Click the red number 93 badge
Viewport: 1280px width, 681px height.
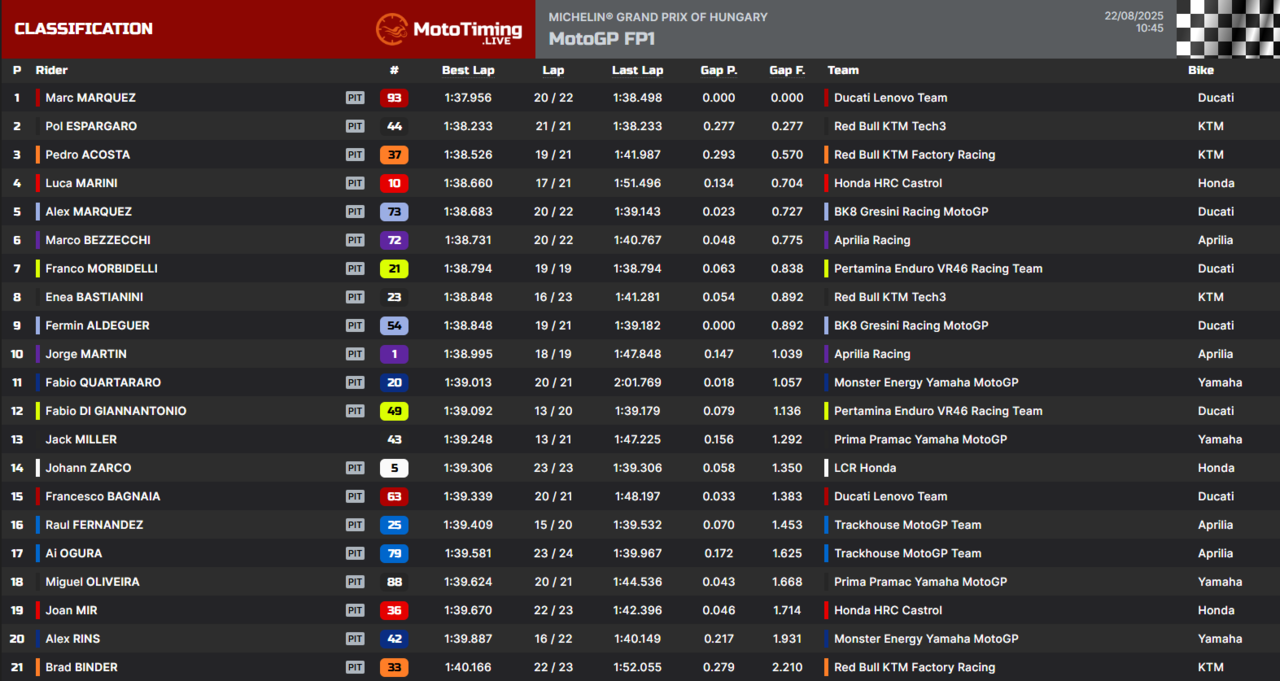click(x=394, y=98)
